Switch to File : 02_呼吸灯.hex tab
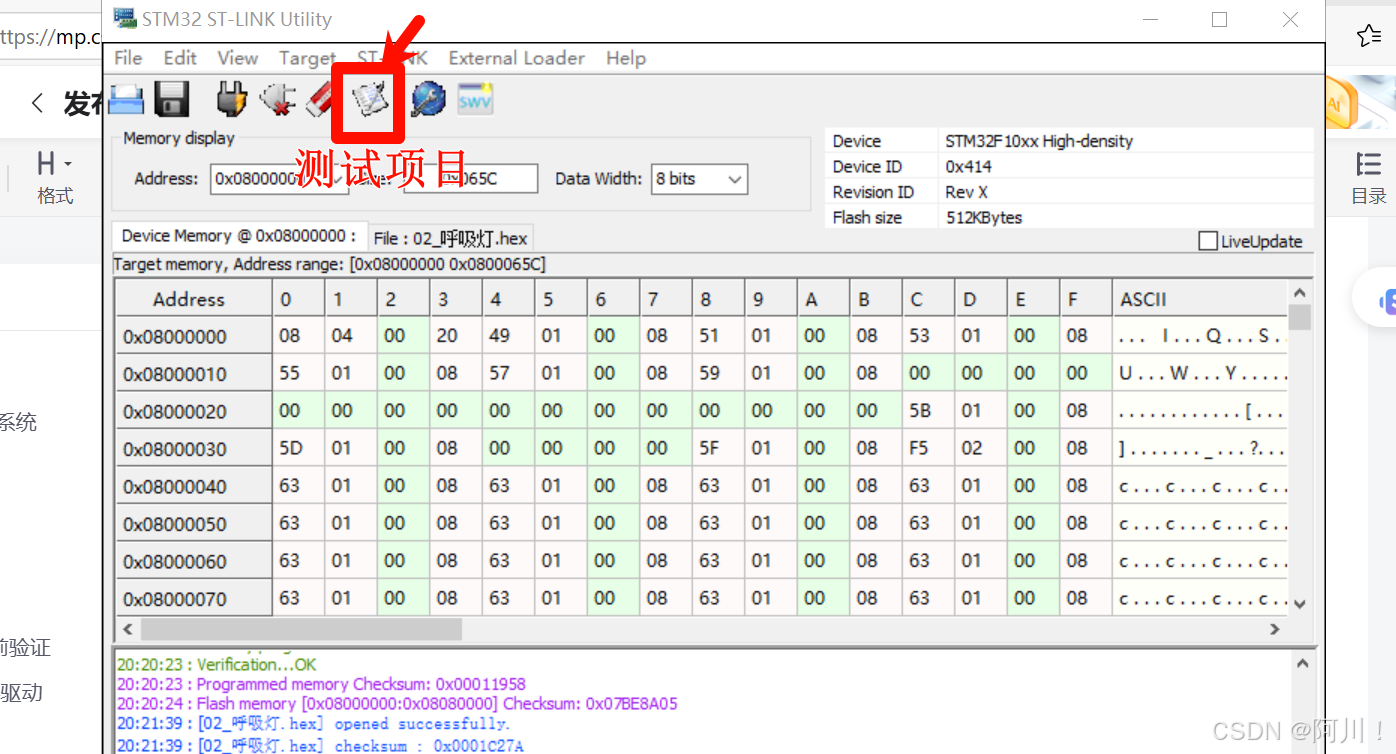 (450, 238)
